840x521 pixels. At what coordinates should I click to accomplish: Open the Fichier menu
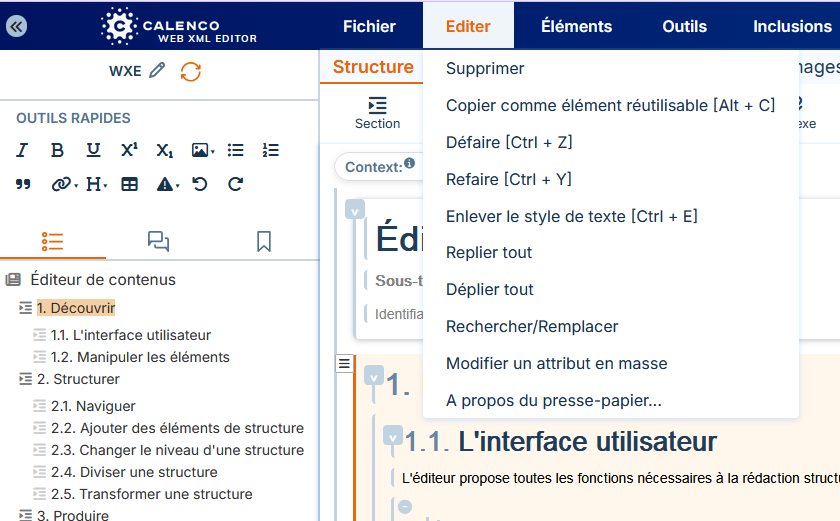(369, 26)
